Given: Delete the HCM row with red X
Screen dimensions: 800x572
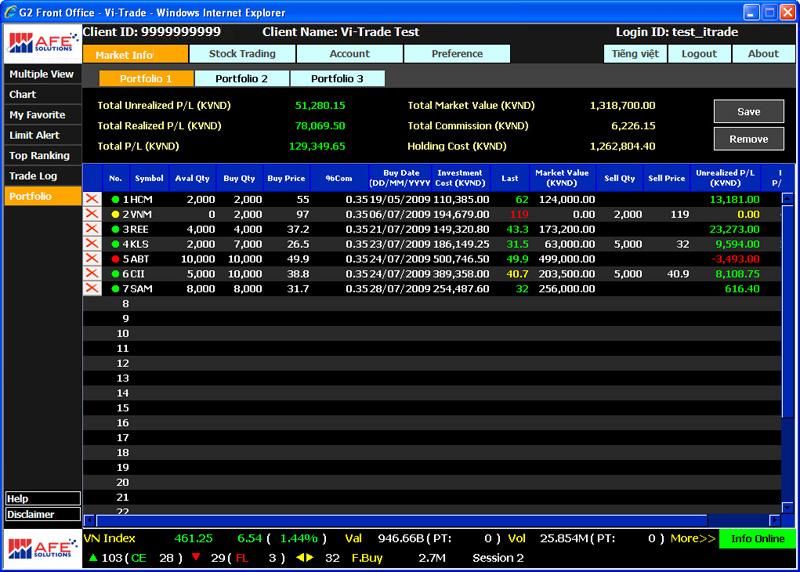Looking at the screenshot, I should [x=92, y=199].
